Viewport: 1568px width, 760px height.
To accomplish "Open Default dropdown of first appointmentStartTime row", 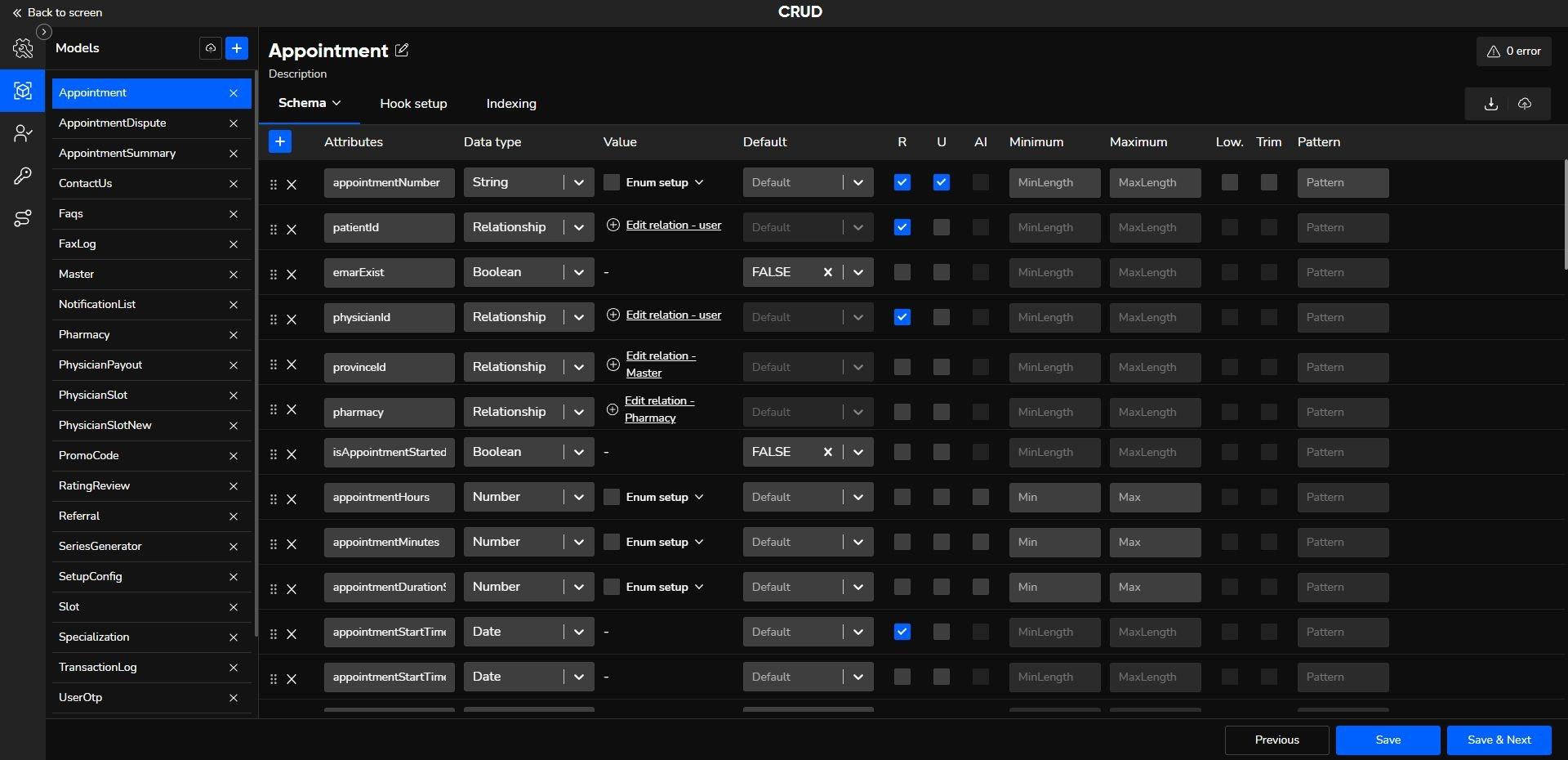I will [808, 632].
